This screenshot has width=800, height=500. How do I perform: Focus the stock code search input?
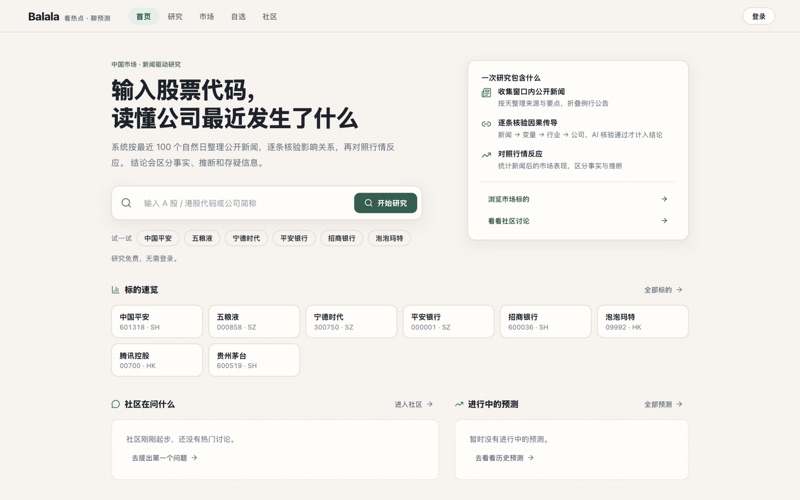[245, 203]
